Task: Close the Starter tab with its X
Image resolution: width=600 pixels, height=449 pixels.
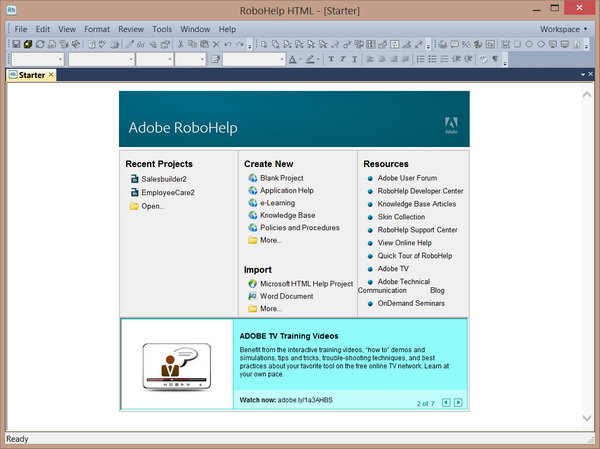Action: pyautogui.click(x=51, y=75)
